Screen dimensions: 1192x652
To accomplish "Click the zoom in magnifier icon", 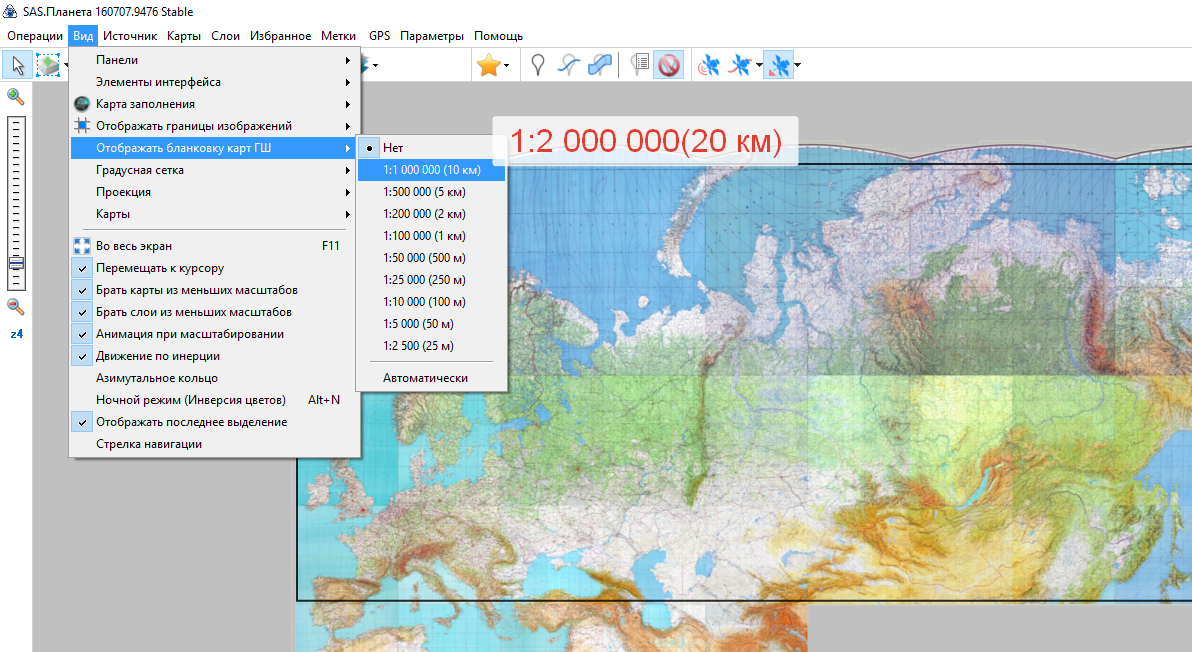I will click(15, 96).
